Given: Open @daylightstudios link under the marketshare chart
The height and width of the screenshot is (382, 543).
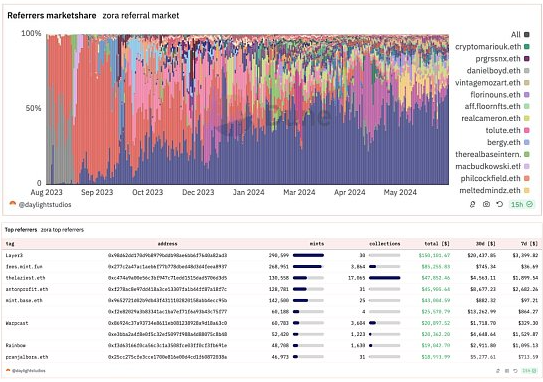Looking at the screenshot, I should (45, 205).
